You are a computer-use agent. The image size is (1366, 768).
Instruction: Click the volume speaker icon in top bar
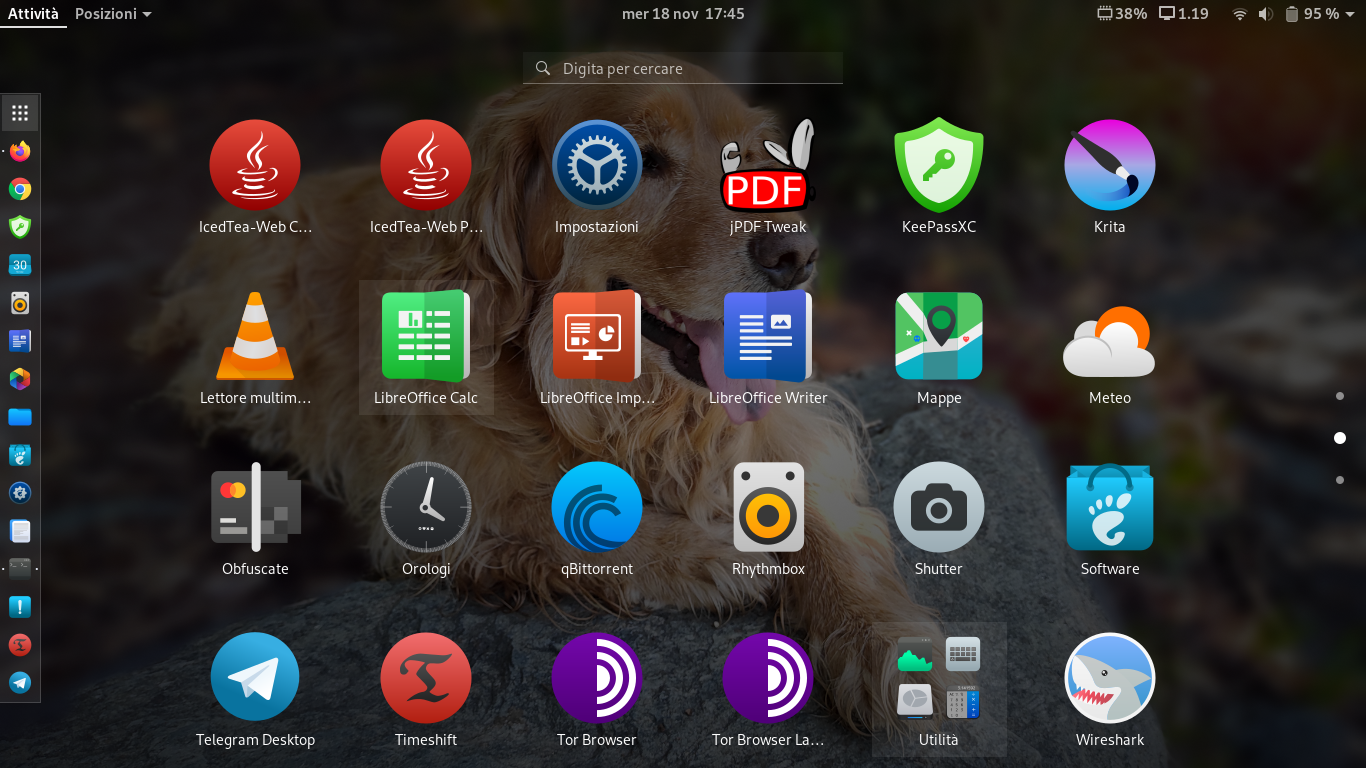(x=1265, y=14)
